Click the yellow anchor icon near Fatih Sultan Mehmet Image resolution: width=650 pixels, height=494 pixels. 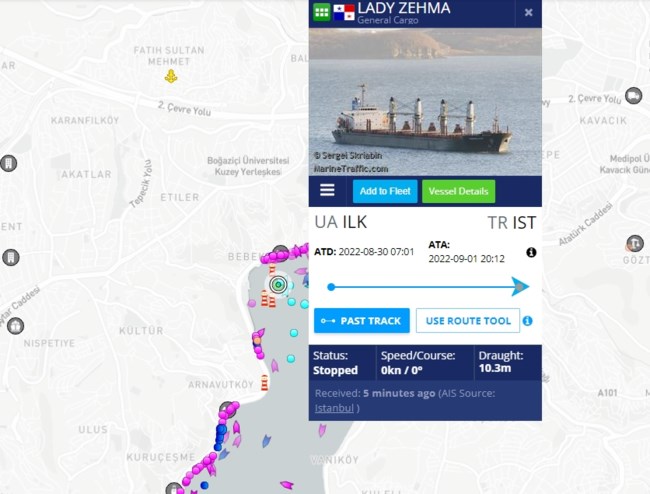(170, 76)
